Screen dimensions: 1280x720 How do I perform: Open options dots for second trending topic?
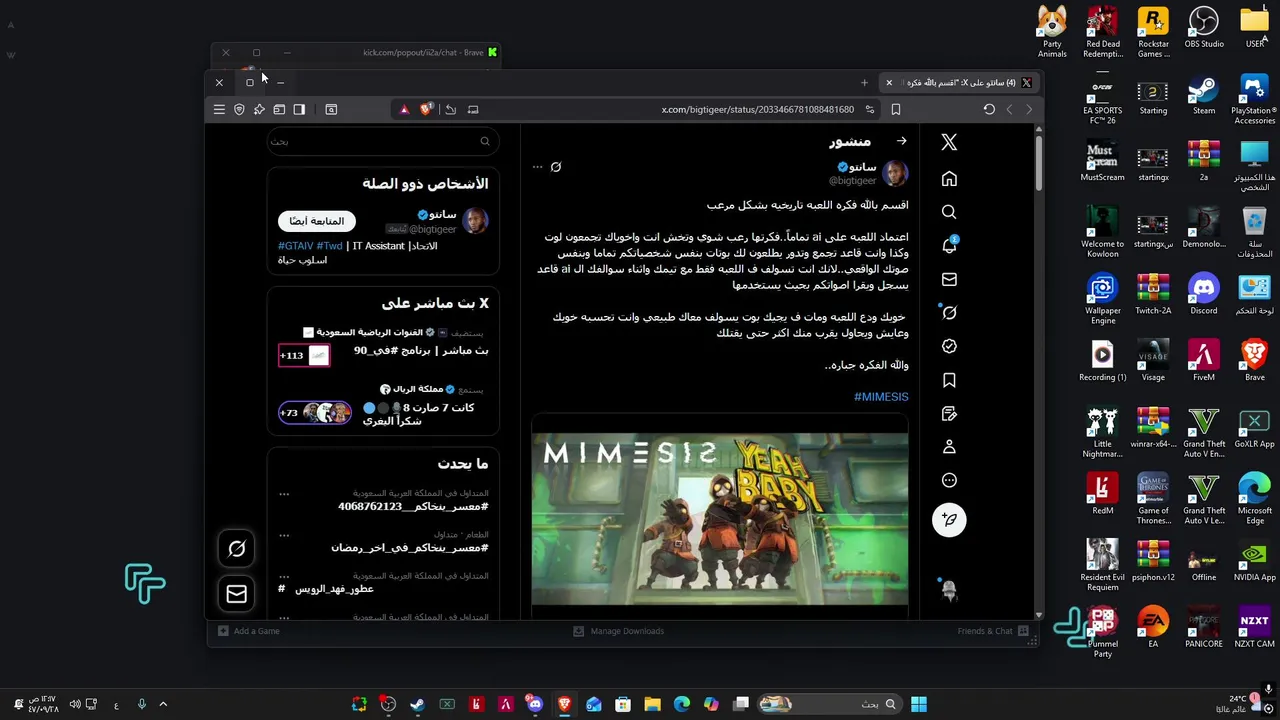pos(284,535)
